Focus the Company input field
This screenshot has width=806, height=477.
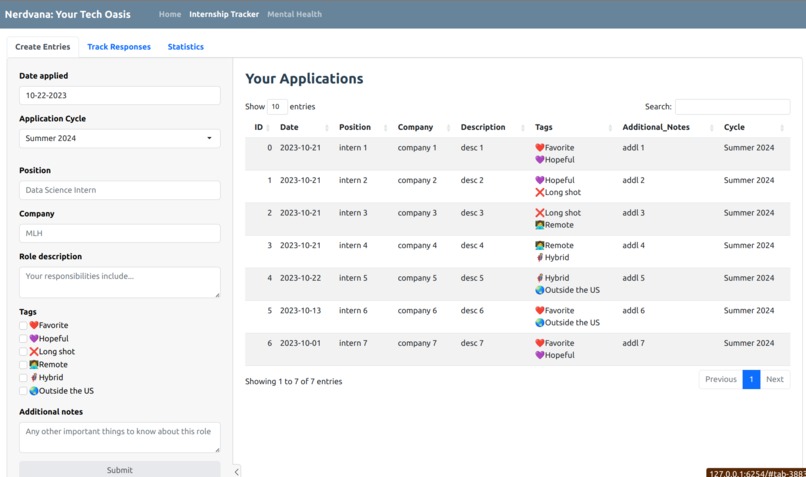click(120, 233)
